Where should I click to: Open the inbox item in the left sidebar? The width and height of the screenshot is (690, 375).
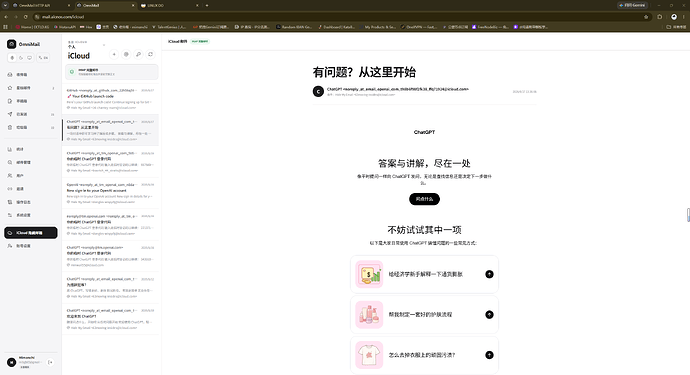[x=31, y=74]
